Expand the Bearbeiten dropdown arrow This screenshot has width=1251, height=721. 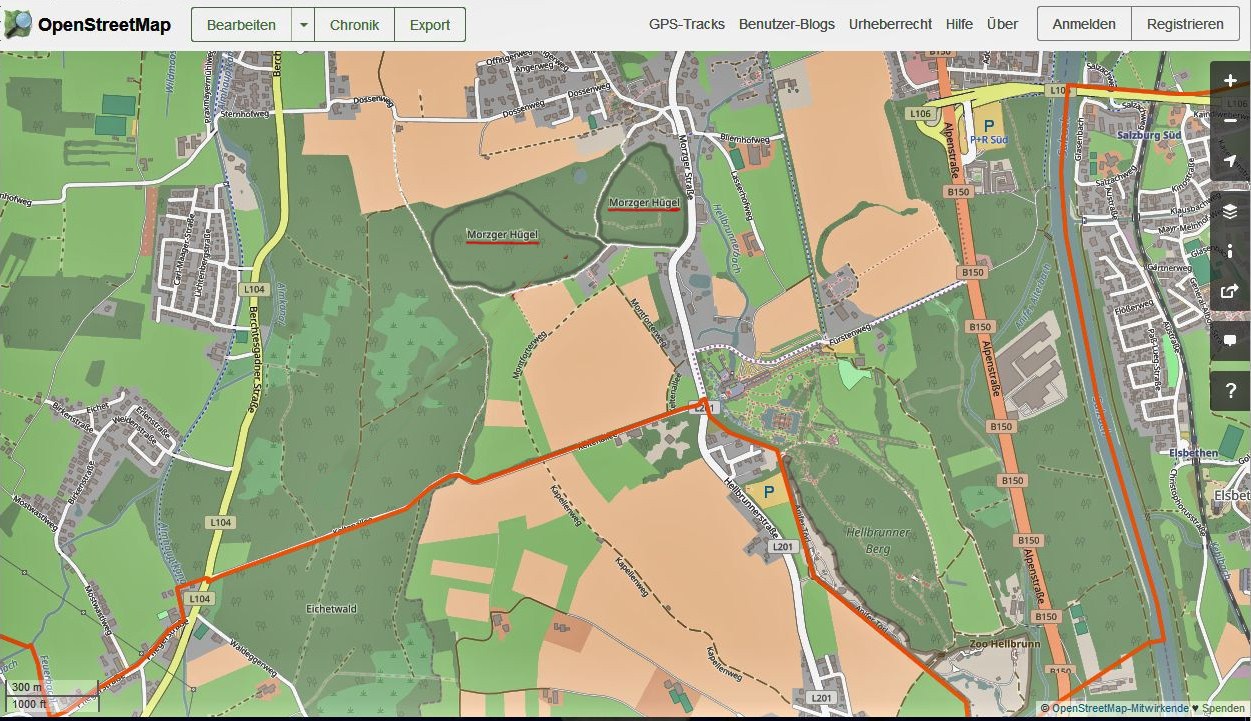click(303, 25)
